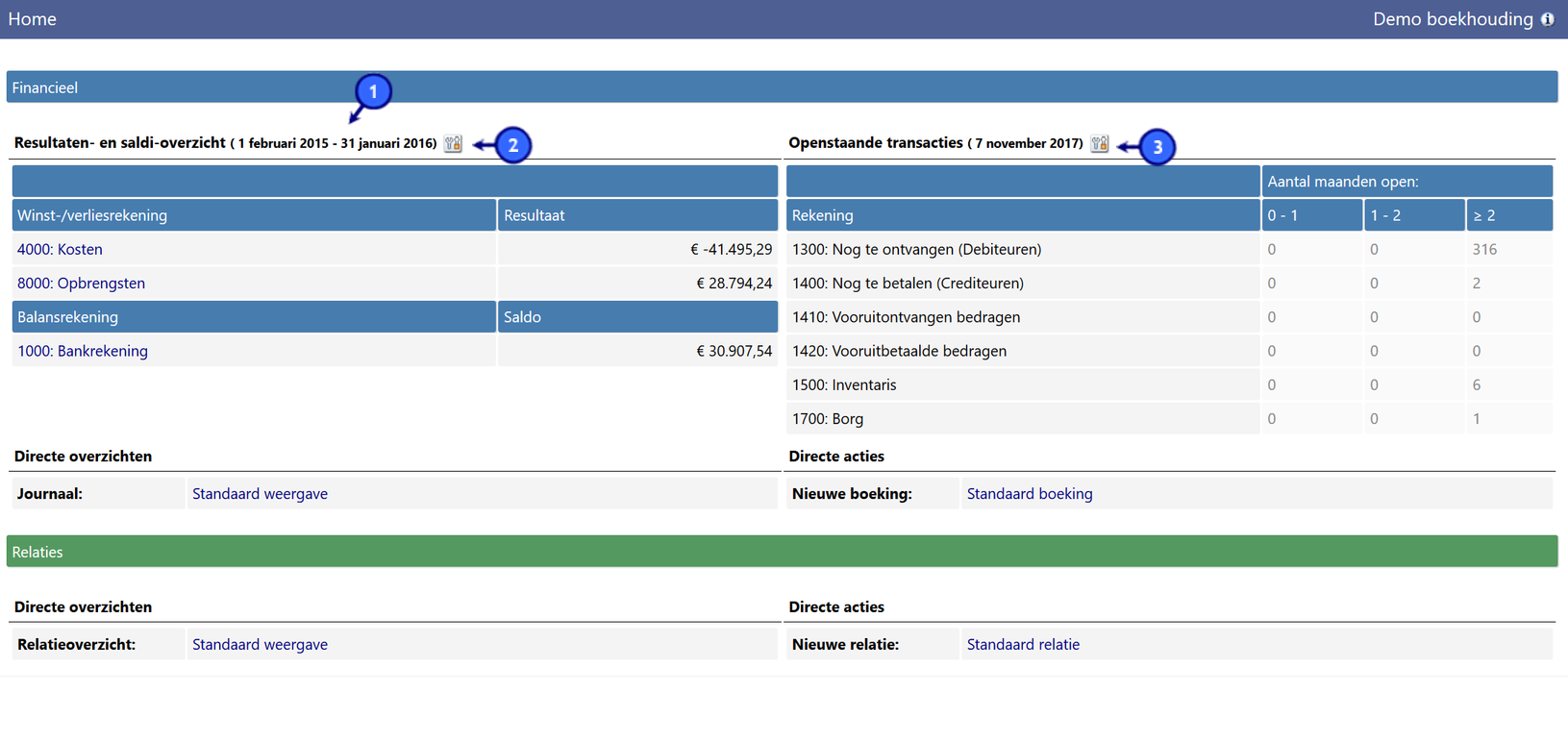Select row 1410: Vooruitontvangen bedragen

[1169, 317]
